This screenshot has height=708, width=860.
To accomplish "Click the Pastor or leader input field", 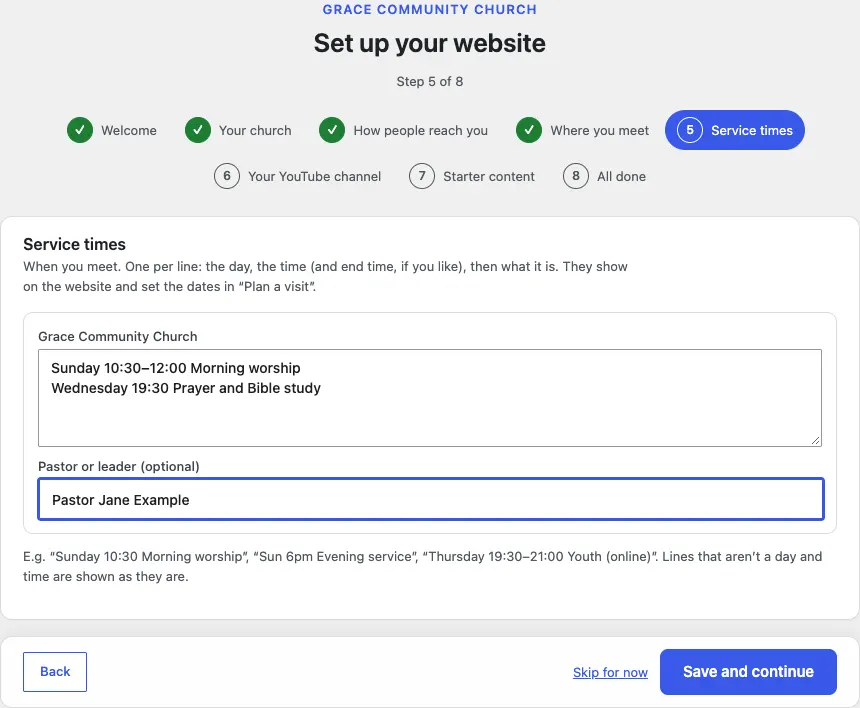I will point(431,499).
